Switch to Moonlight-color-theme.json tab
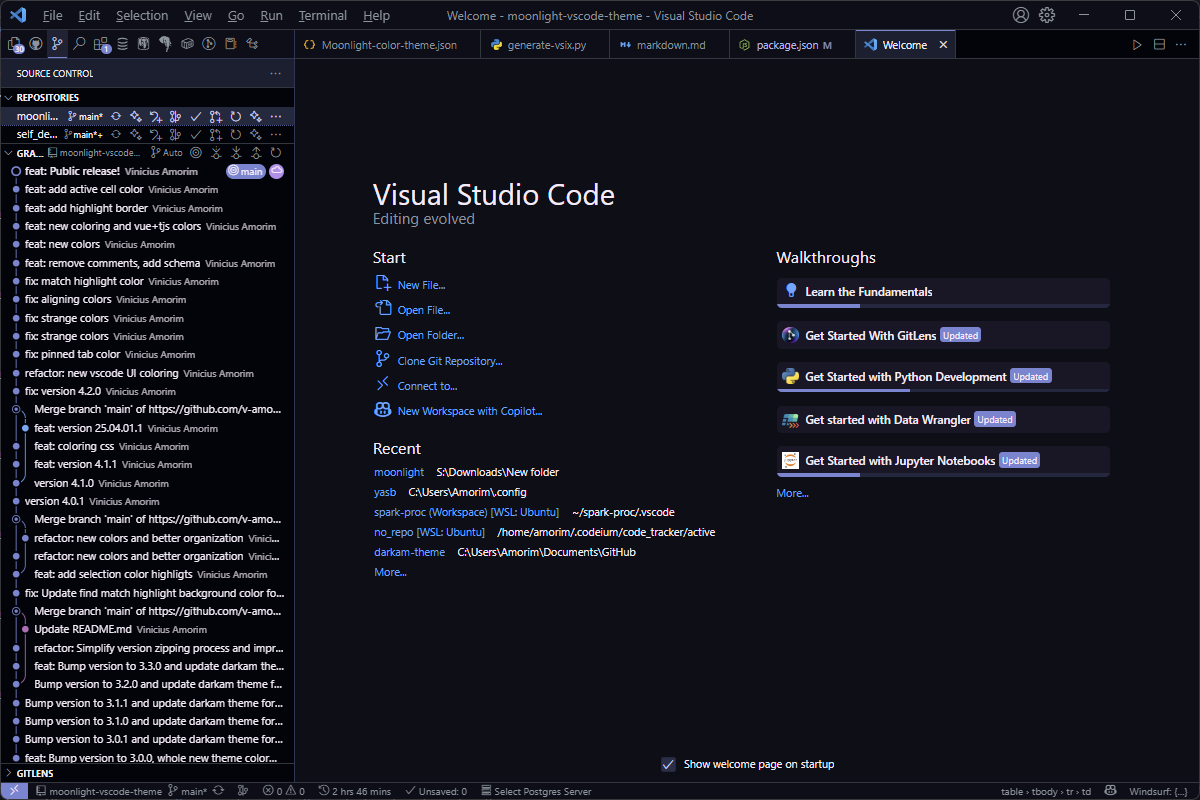Viewport: 1200px width, 800px height. coord(389,45)
